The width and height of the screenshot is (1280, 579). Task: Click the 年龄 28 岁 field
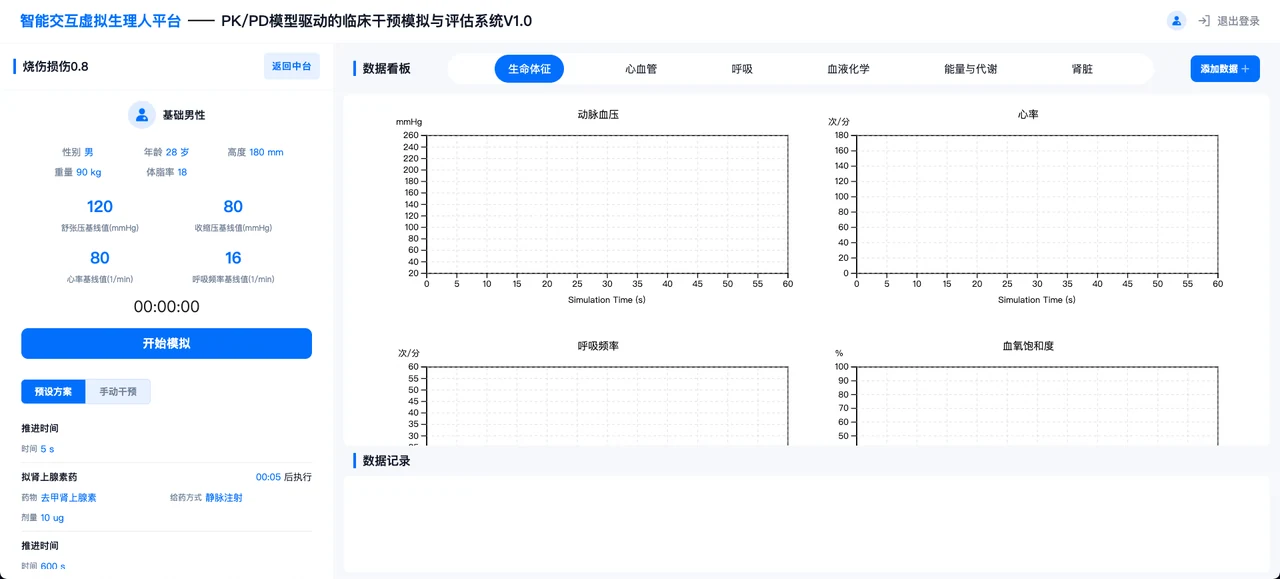(167, 153)
